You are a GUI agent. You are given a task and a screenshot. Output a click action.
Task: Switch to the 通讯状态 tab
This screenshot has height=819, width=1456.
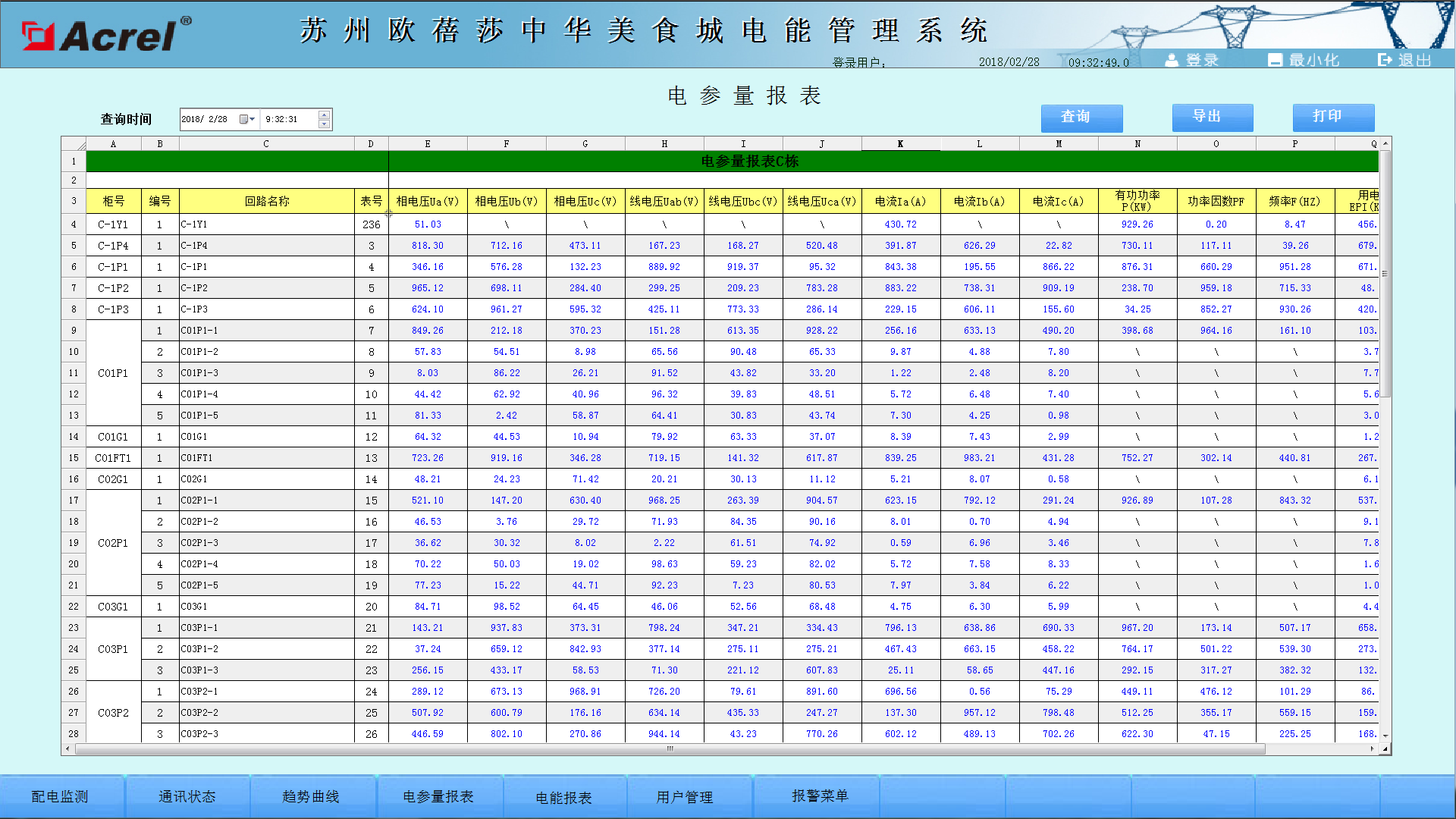[x=187, y=796]
